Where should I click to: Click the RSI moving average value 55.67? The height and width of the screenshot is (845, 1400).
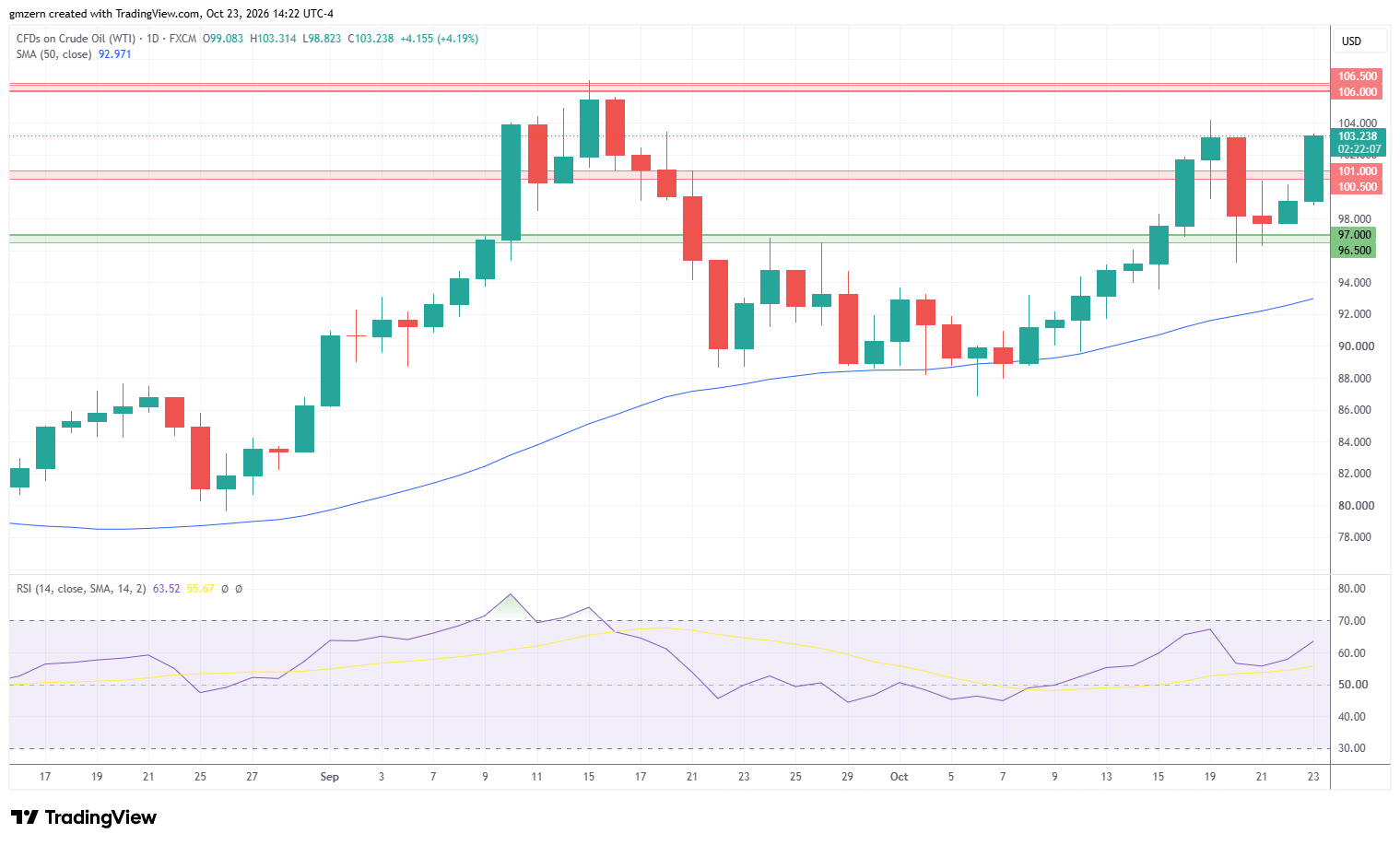point(200,589)
